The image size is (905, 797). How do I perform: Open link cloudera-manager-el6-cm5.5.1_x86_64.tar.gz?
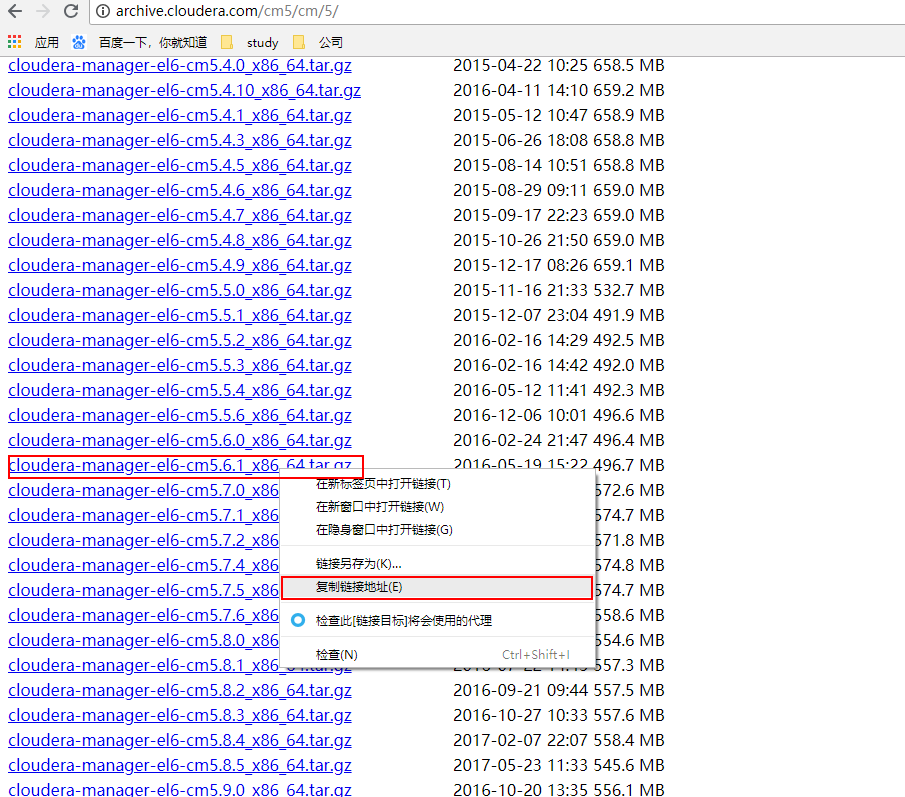click(x=179, y=316)
